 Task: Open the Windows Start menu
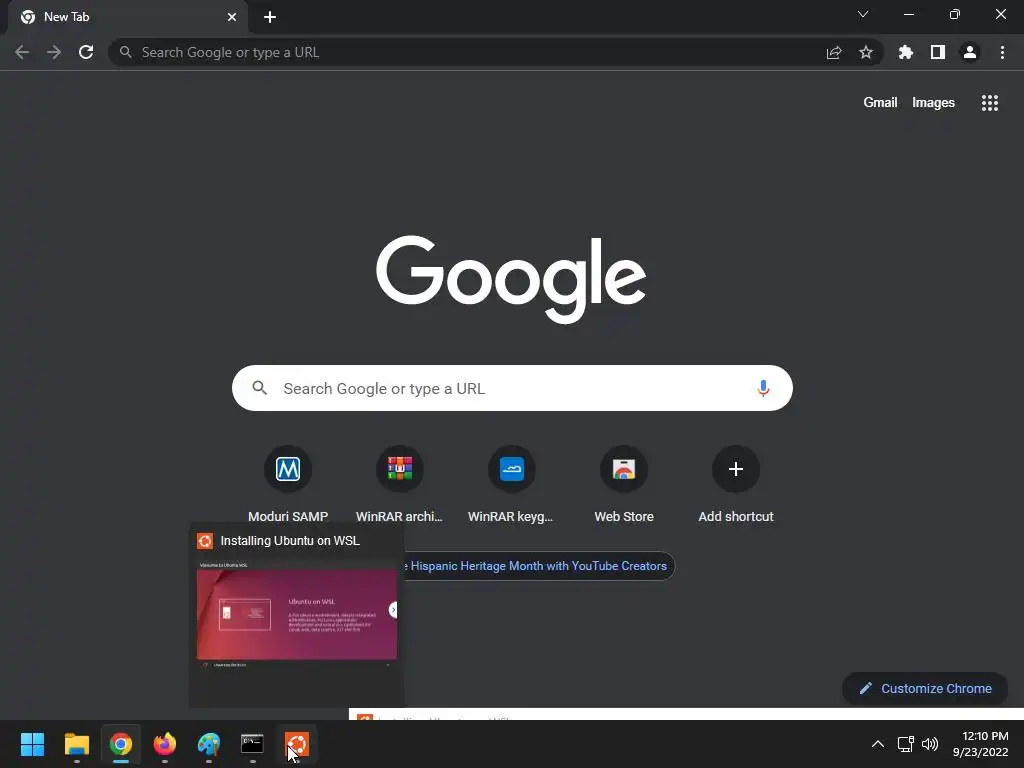point(32,744)
